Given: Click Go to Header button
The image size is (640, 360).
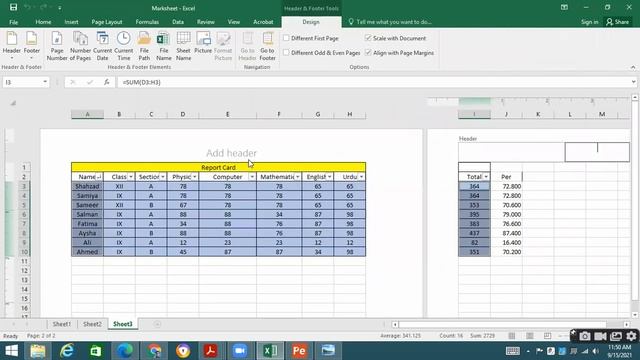Looking at the screenshot, I should (x=247, y=46).
